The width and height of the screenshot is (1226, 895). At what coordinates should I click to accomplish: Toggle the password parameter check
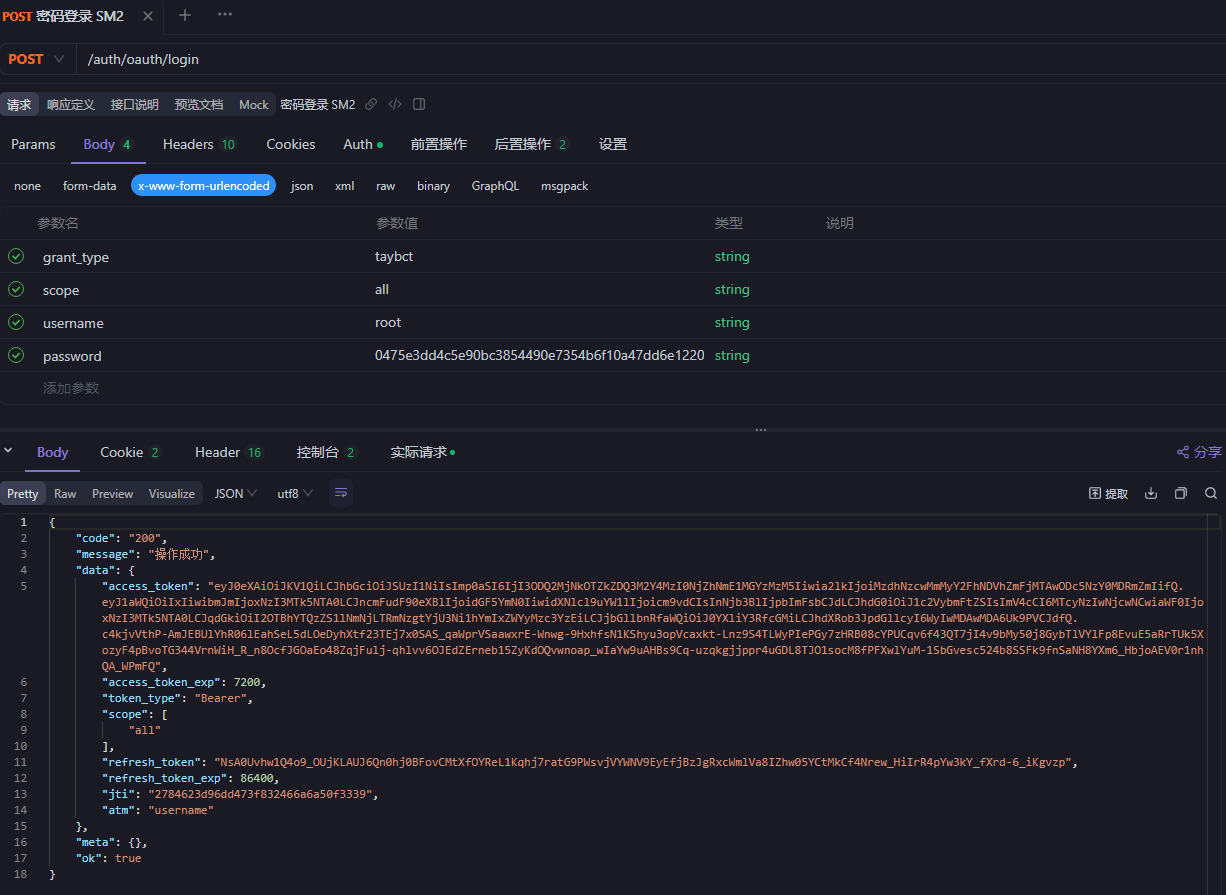click(x=16, y=355)
